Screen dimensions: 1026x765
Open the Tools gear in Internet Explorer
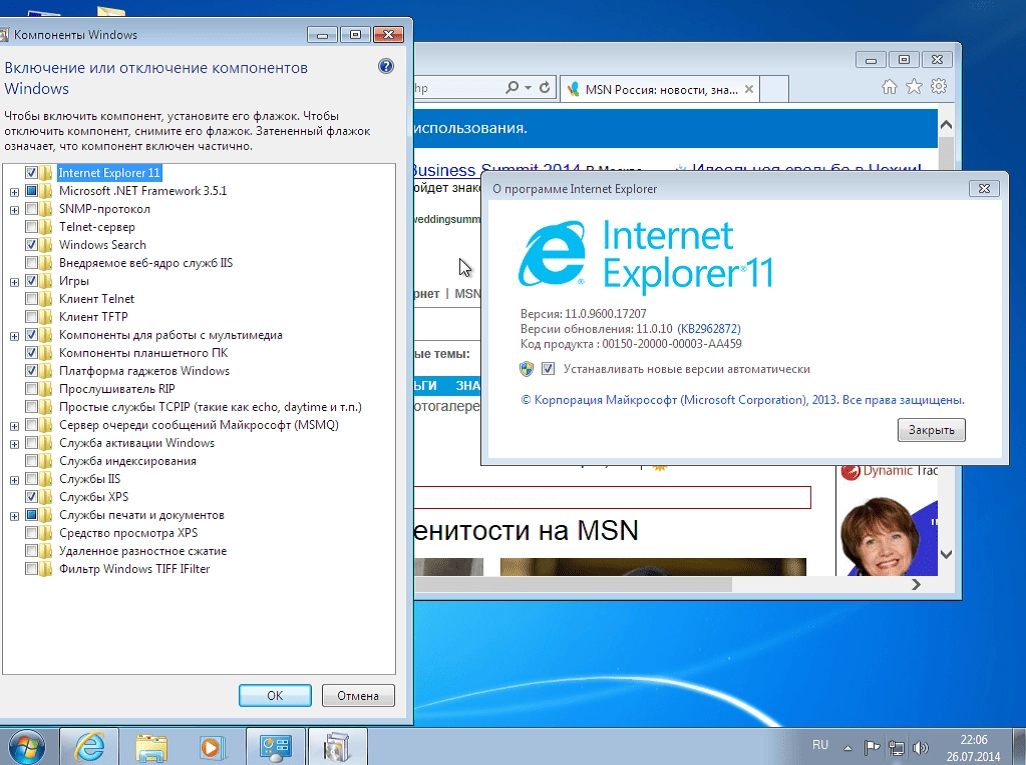point(939,87)
